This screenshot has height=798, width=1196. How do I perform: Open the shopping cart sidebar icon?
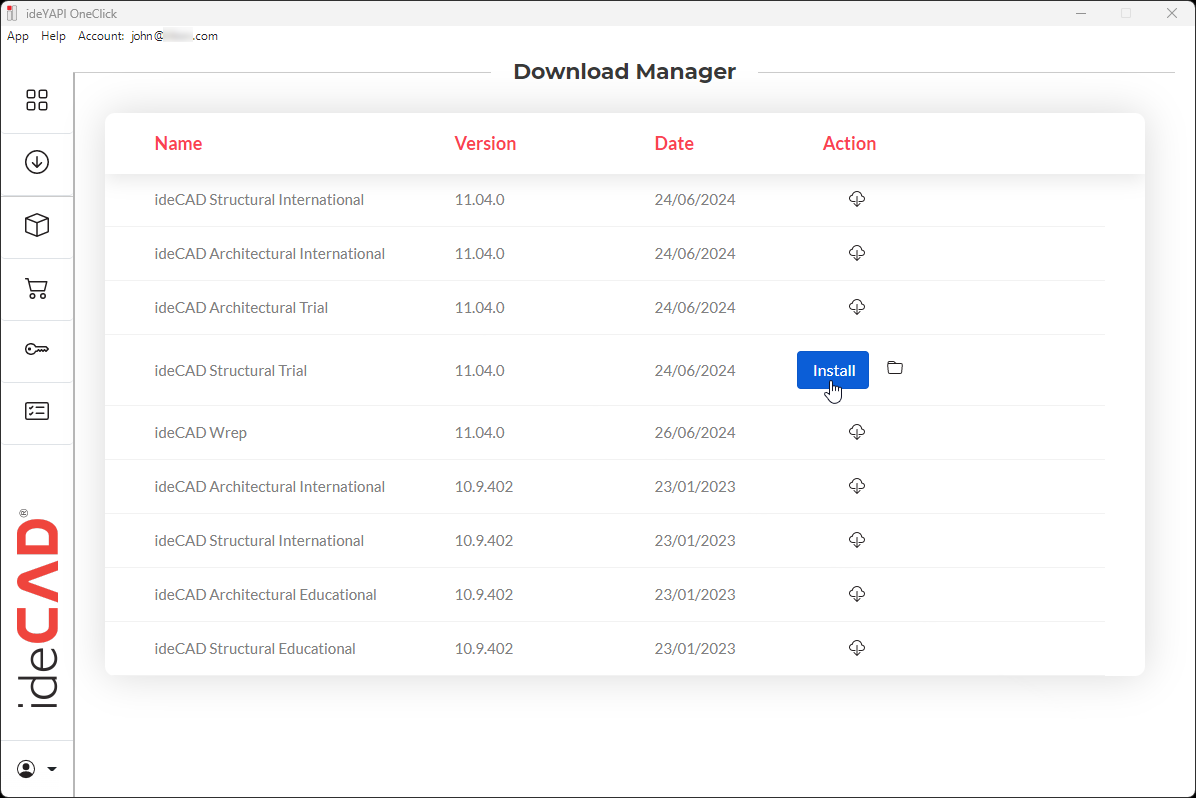coord(37,289)
